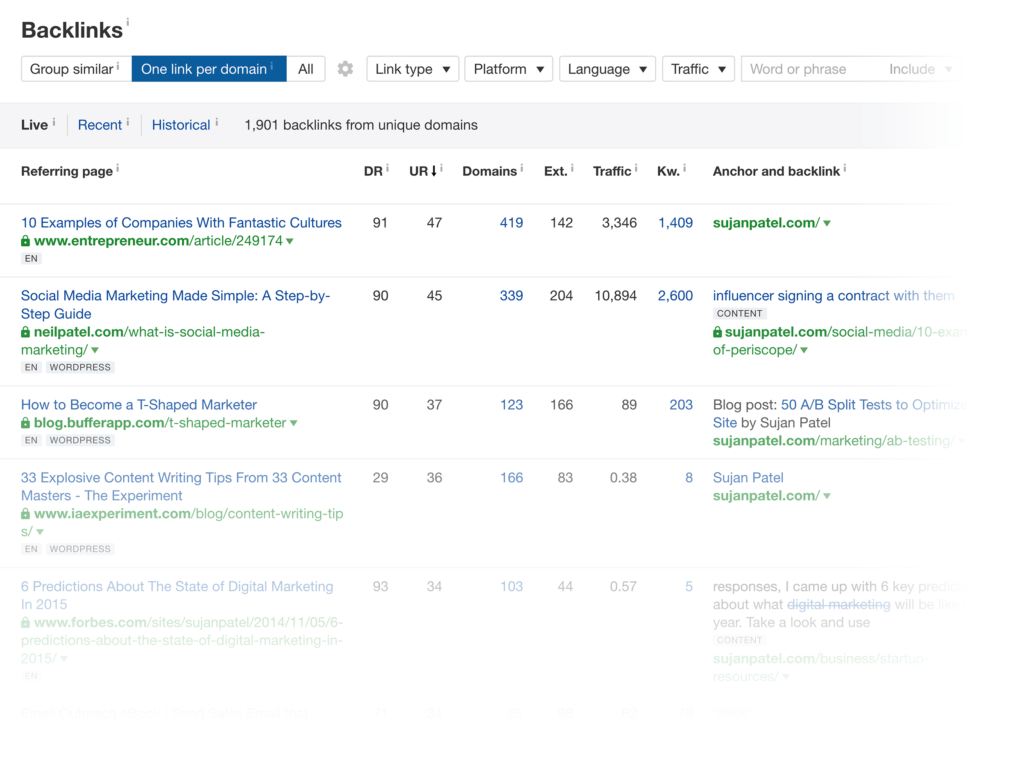Open 33 Explosive Content Writing Tips link
The width and height of the screenshot is (1024, 761).
[x=181, y=487]
